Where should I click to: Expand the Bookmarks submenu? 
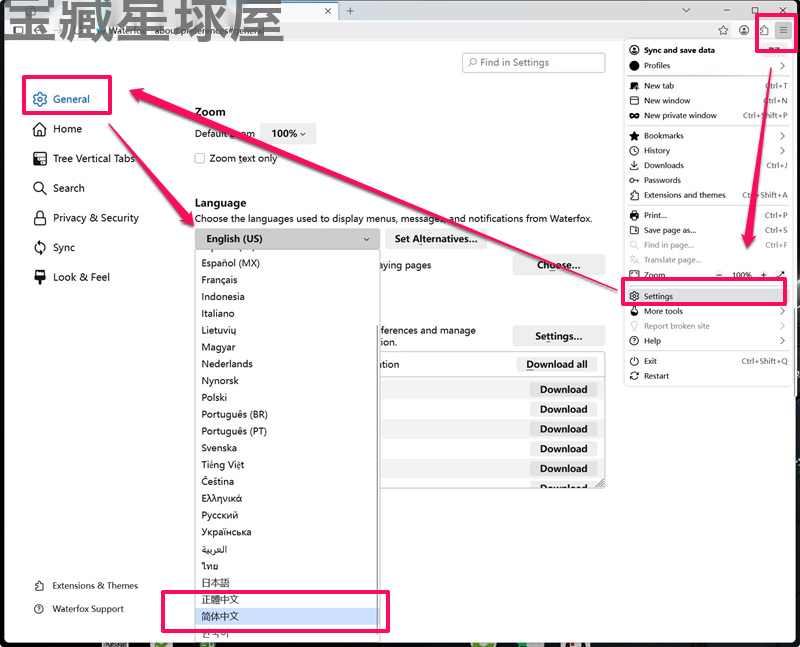click(x=708, y=136)
